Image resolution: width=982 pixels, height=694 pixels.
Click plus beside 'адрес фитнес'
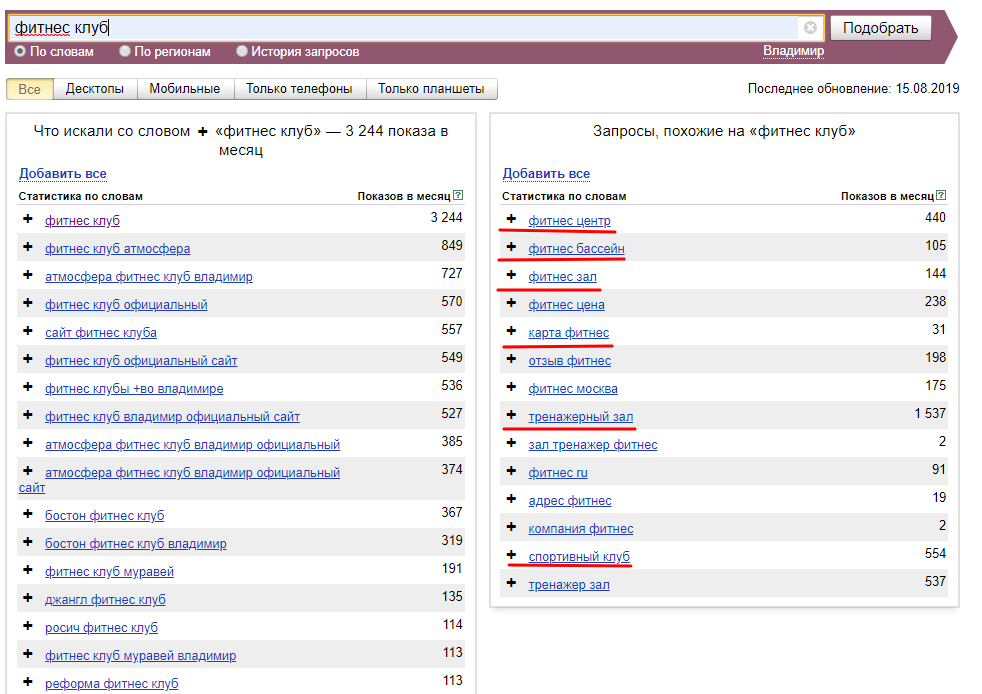(x=511, y=499)
